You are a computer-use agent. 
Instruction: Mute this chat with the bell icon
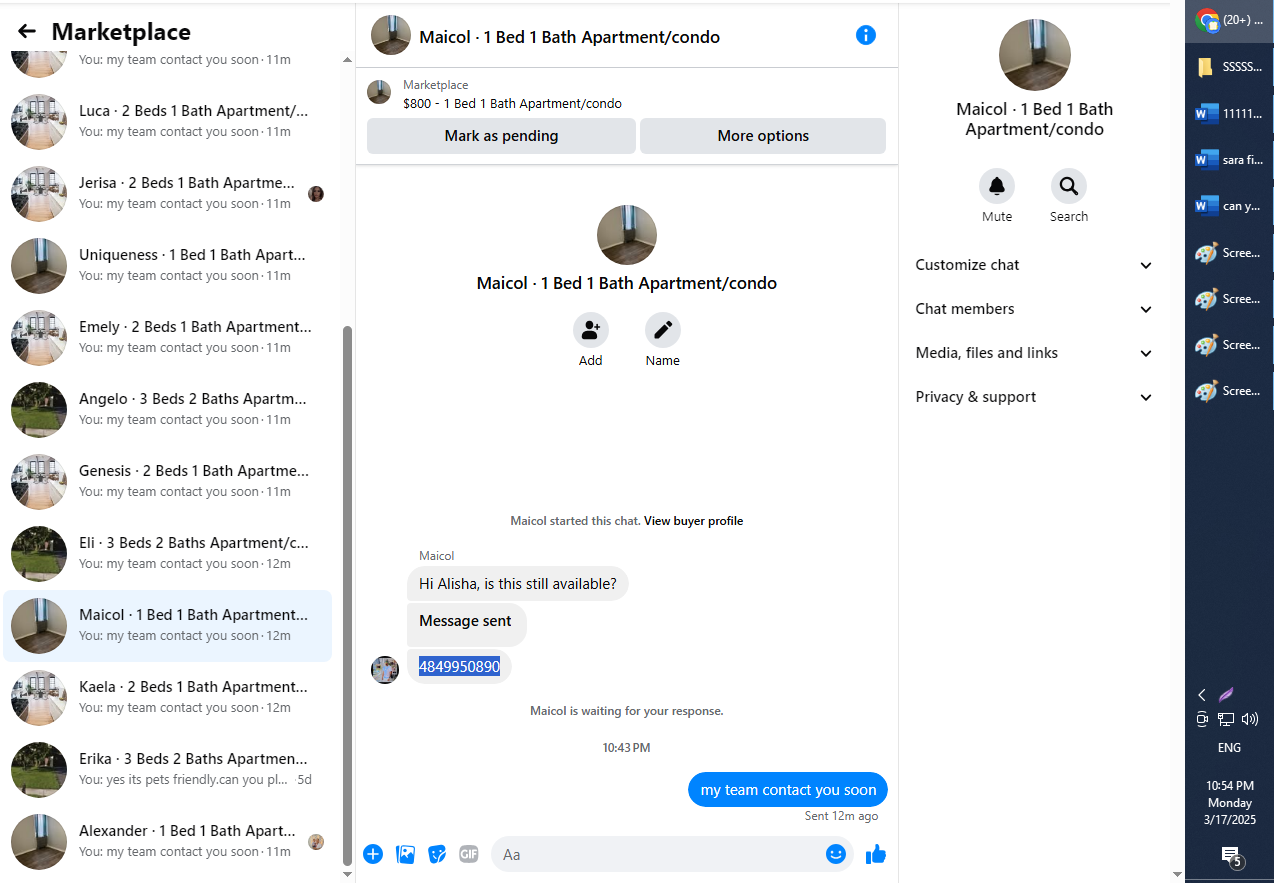click(x=997, y=186)
